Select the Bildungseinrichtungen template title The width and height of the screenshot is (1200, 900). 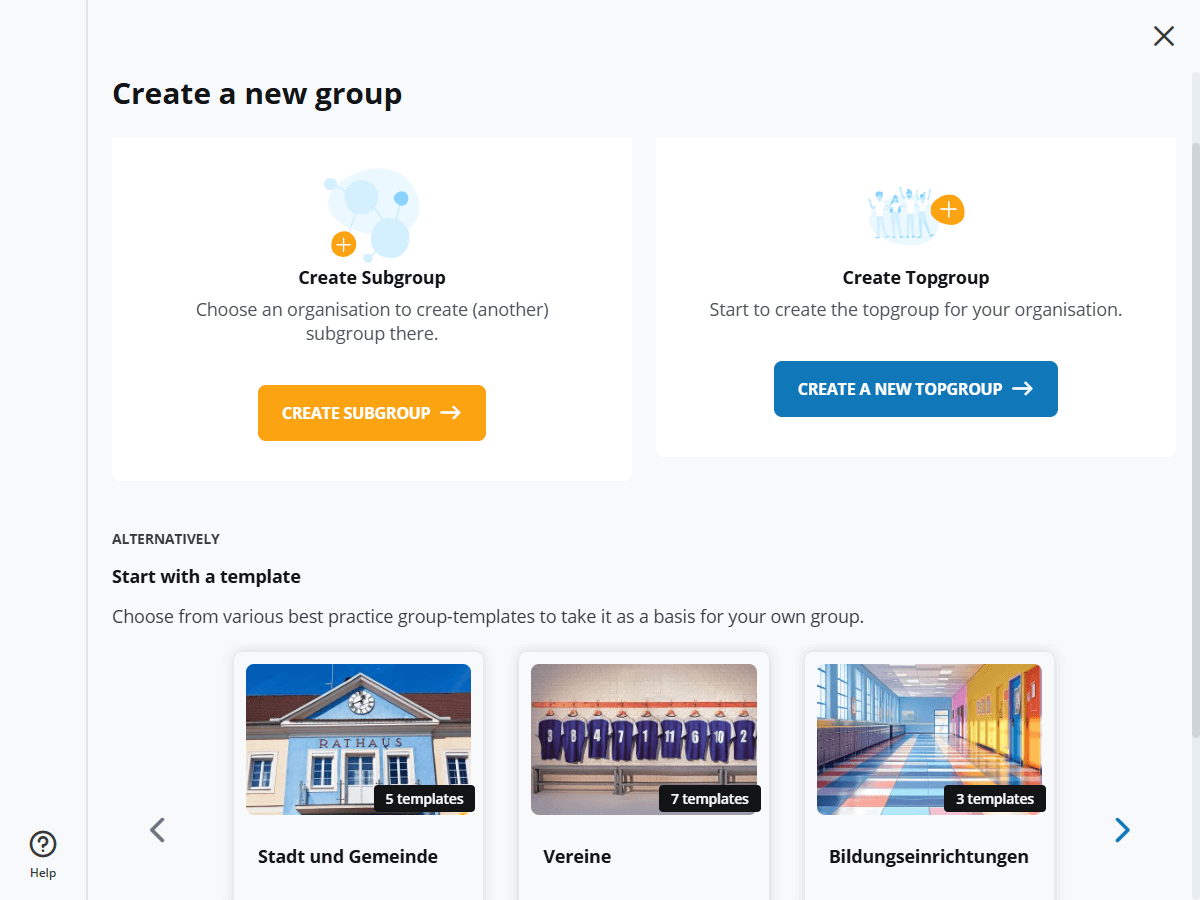[x=928, y=857]
